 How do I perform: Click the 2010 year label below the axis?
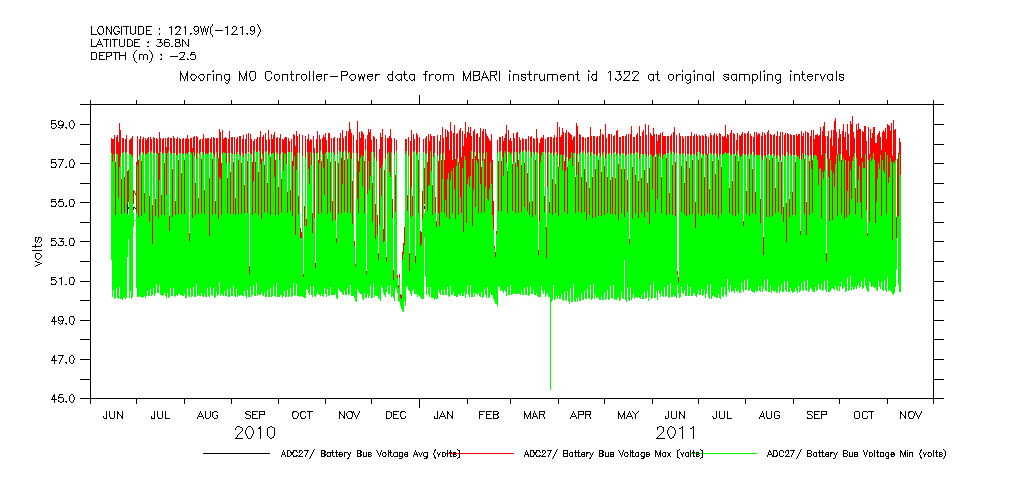point(255,433)
